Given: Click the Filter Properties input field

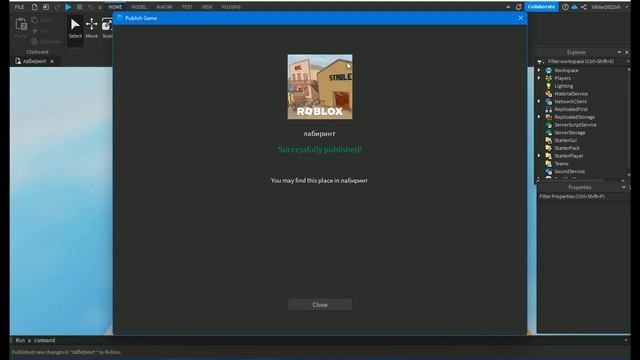Looking at the screenshot, I should pos(583,196).
